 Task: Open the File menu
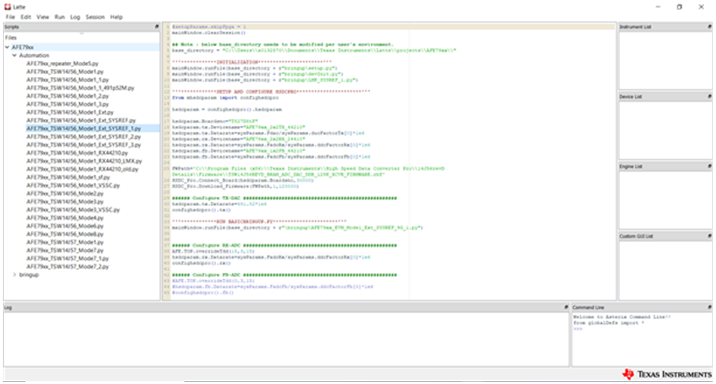click(x=10, y=17)
